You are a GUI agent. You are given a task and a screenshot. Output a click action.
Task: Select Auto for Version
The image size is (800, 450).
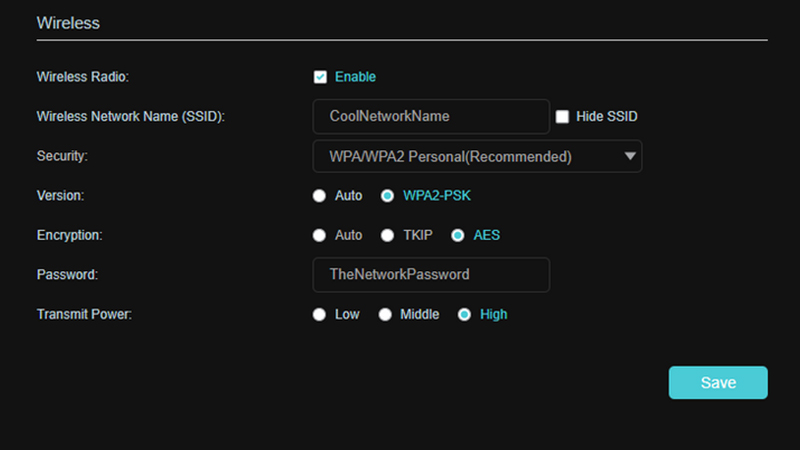pyautogui.click(x=320, y=196)
